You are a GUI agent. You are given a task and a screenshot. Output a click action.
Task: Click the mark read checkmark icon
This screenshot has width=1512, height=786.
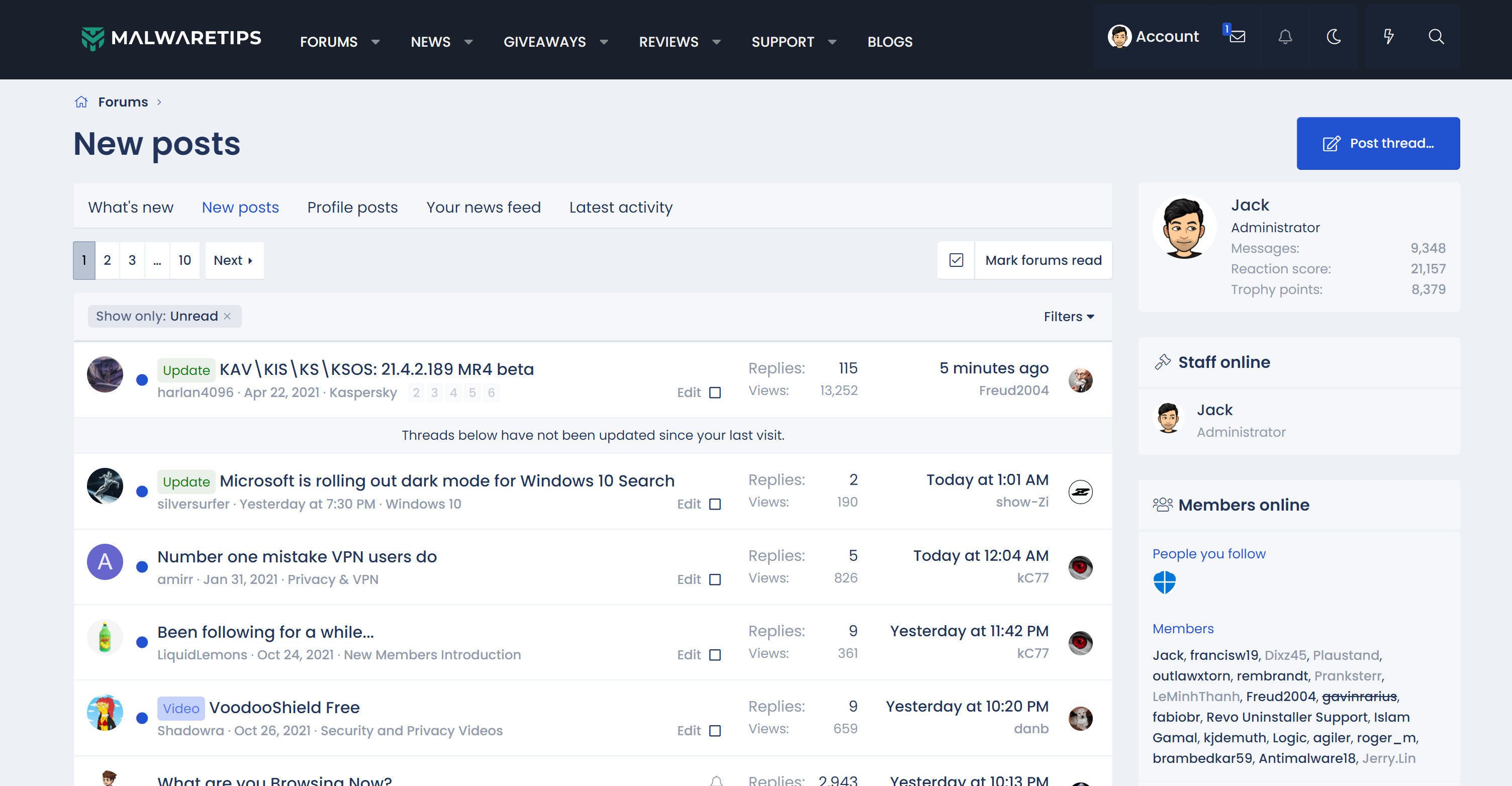point(956,260)
